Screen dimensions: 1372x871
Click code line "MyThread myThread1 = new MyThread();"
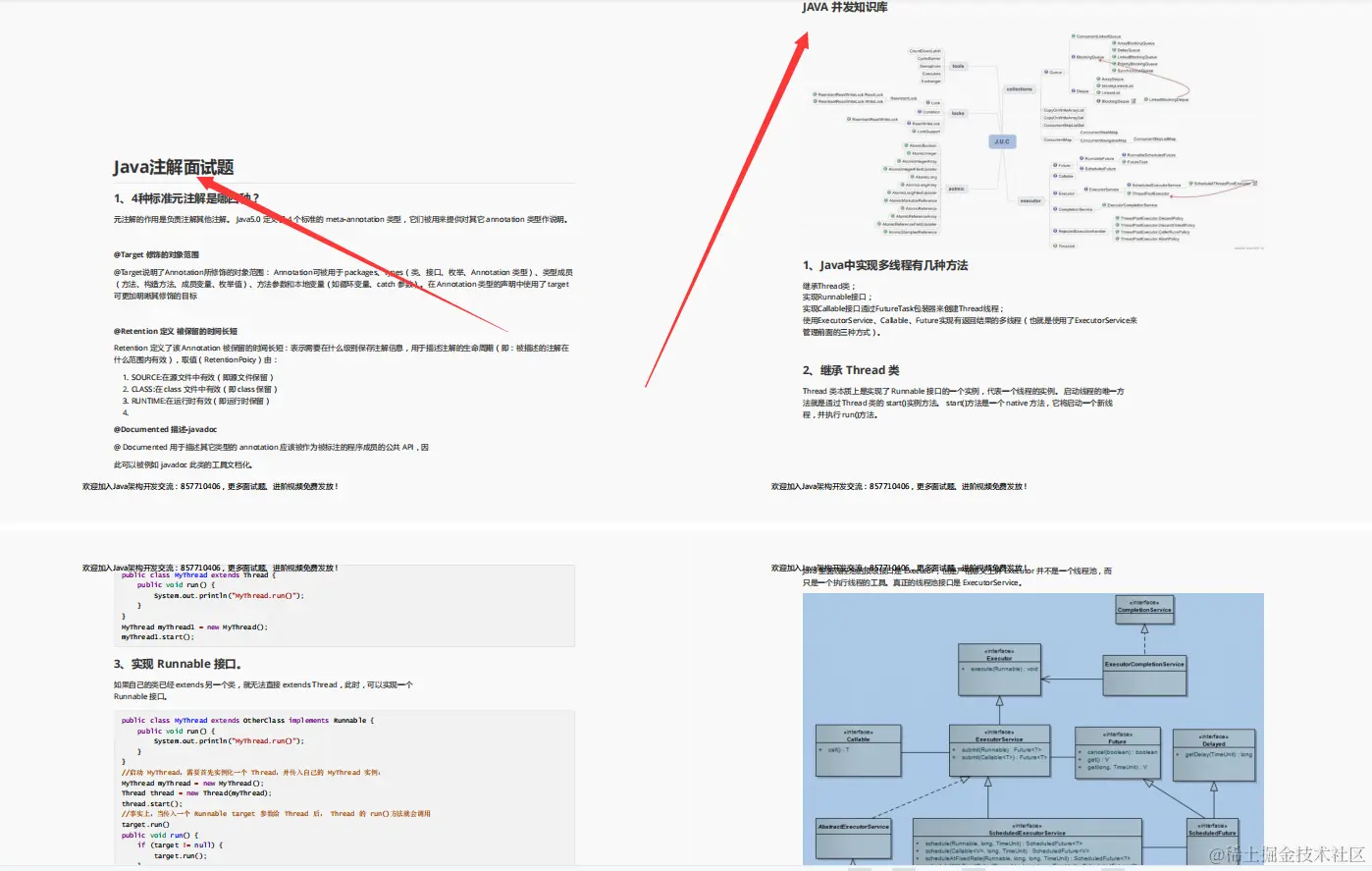194,626
